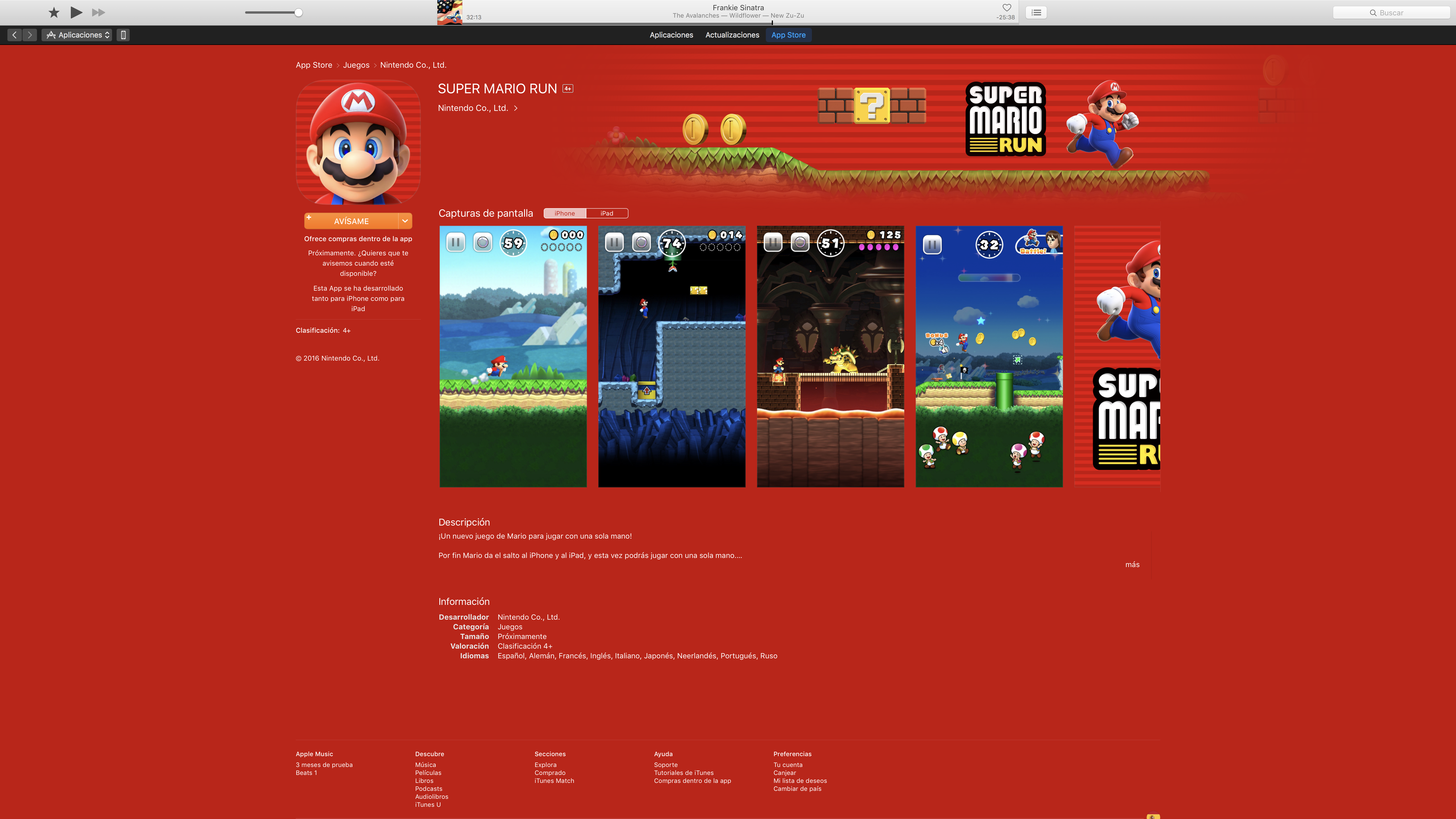This screenshot has height=819, width=1456.
Task: Click the Super Mario Run banner logo
Action: click(1006, 119)
